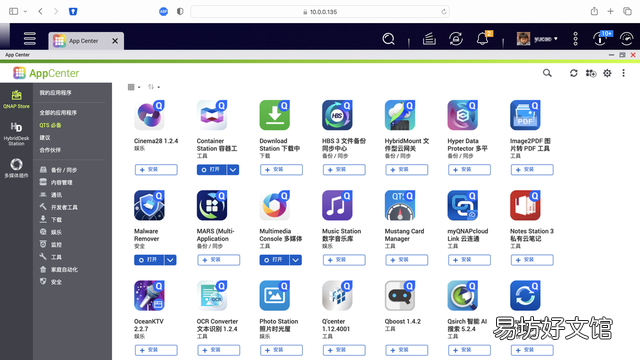Open the grid view mode dropdown
Screen dimensions: 640x360
134,87
